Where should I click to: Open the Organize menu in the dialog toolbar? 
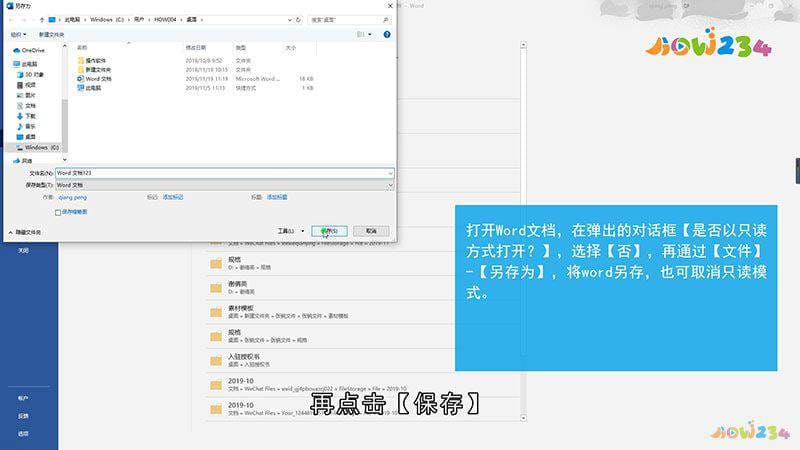click(x=18, y=34)
